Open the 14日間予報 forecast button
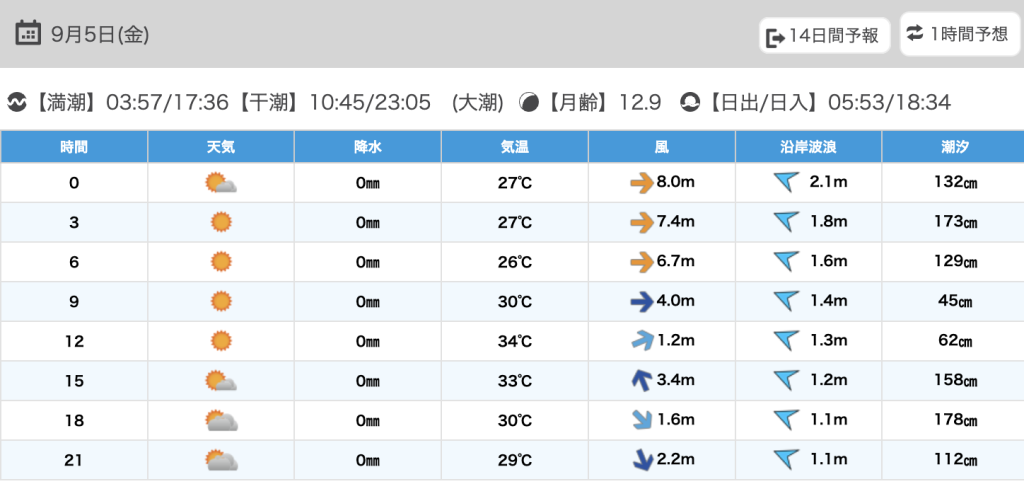Image resolution: width=1024 pixels, height=484 pixels. 825,36
